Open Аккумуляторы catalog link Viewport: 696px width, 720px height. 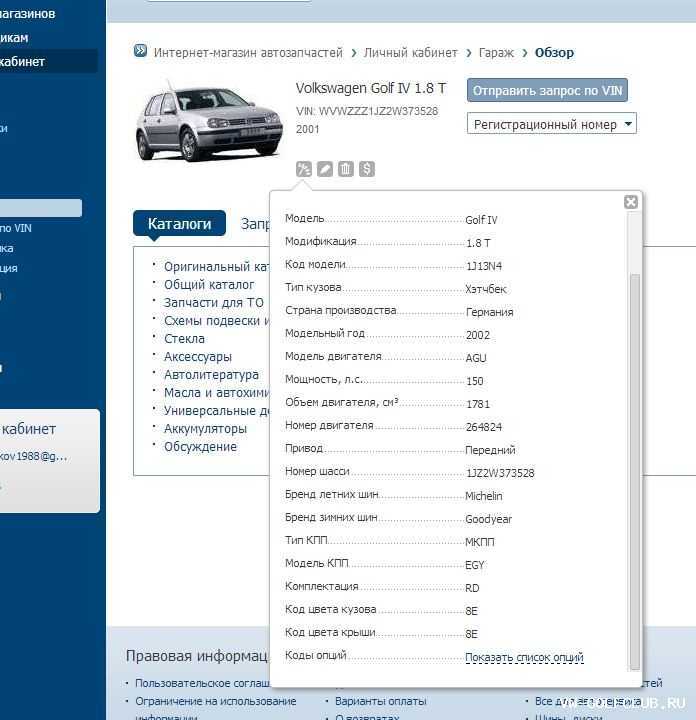tap(205, 429)
